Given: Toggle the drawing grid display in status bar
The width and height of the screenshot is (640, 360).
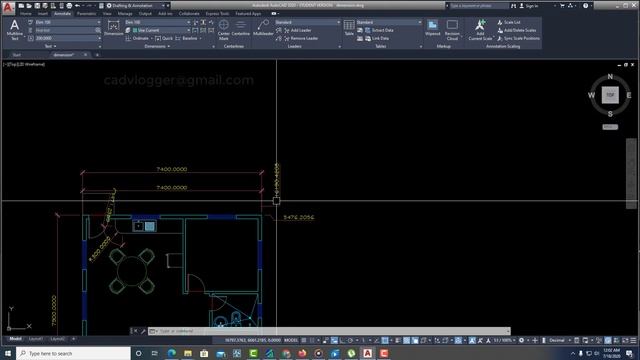Looking at the screenshot, I should pos(304,340).
